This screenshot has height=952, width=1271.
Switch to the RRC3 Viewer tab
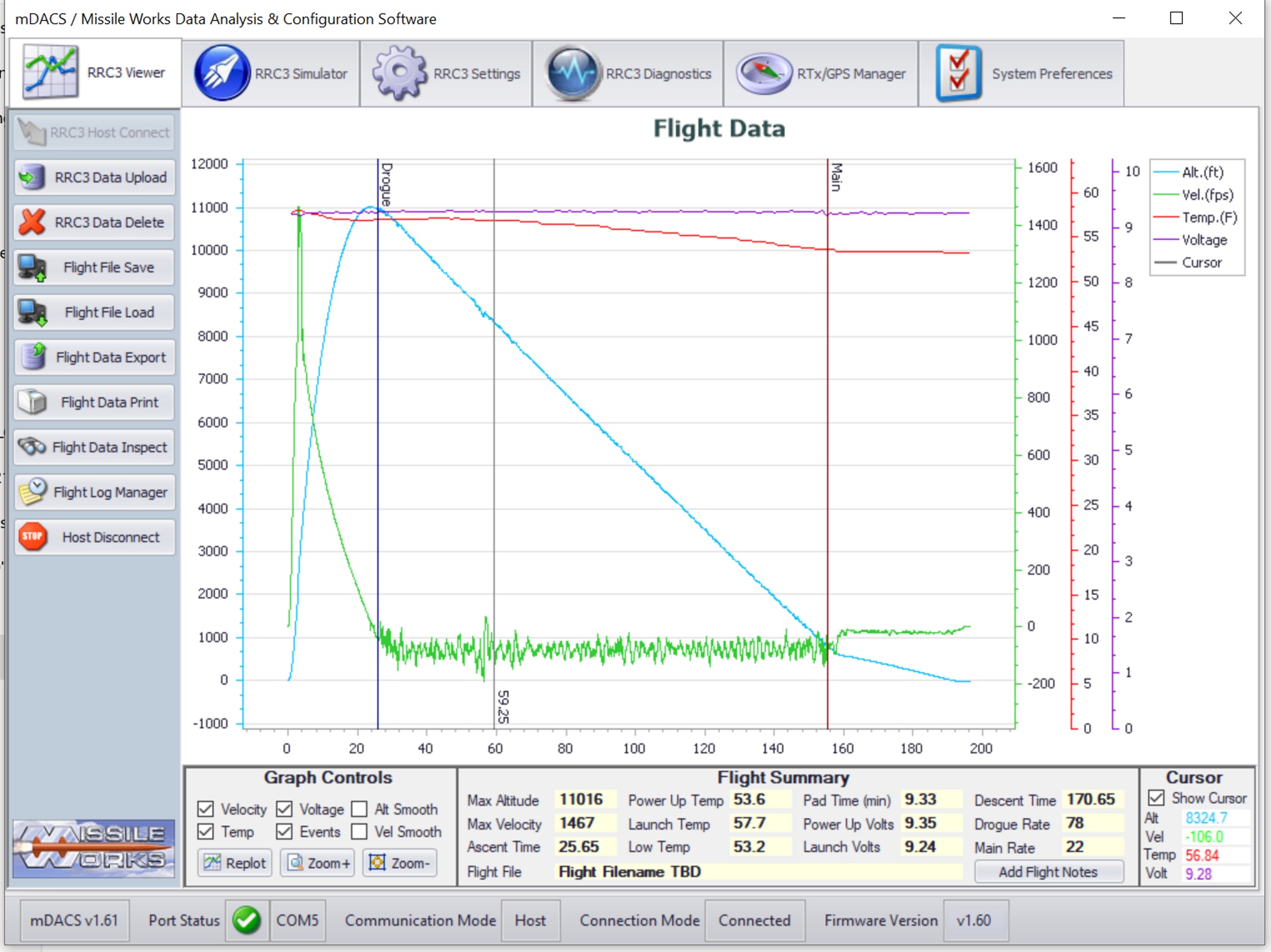click(96, 73)
